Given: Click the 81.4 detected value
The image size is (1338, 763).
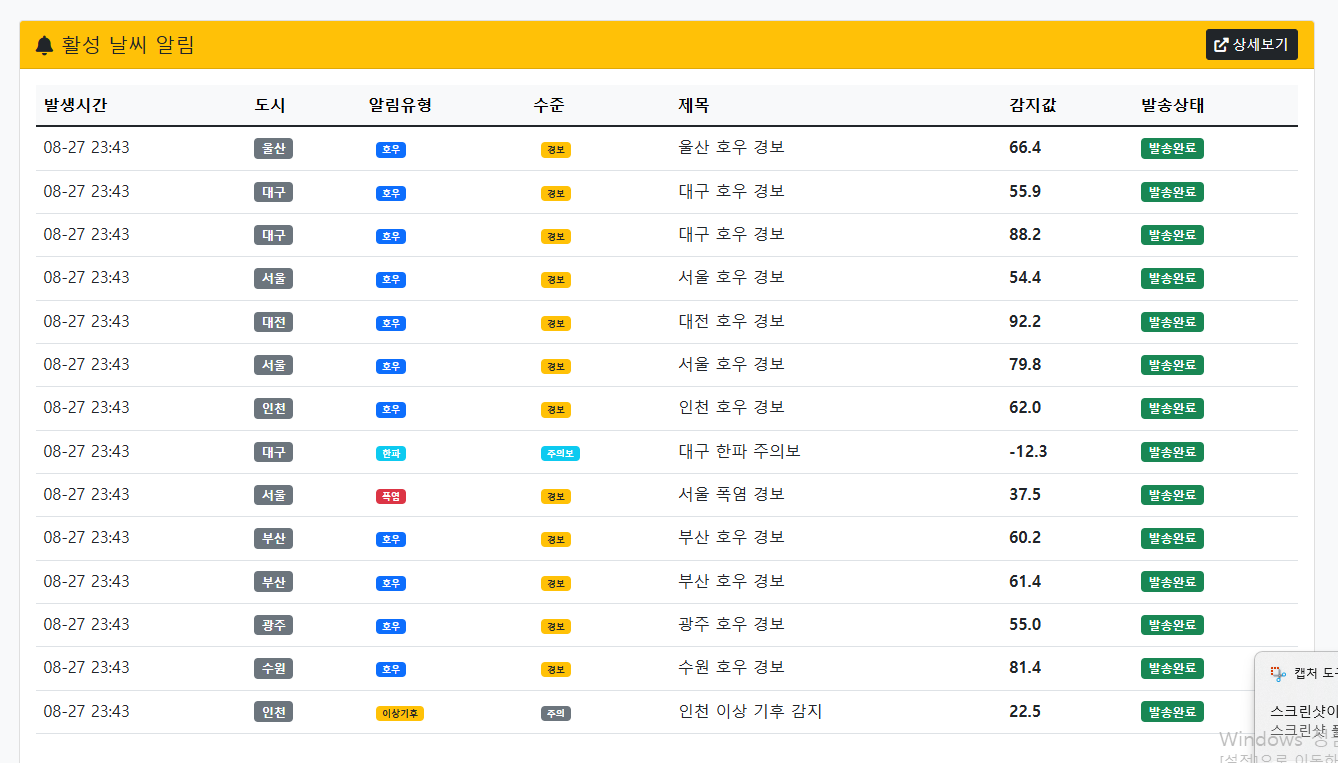Looking at the screenshot, I should (x=1025, y=667).
